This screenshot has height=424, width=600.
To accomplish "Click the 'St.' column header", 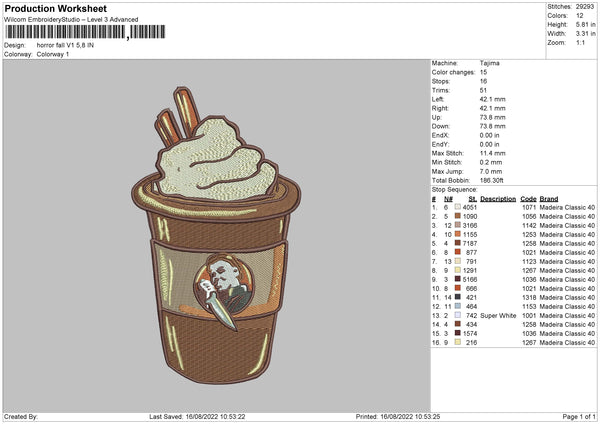I will tap(473, 199).
